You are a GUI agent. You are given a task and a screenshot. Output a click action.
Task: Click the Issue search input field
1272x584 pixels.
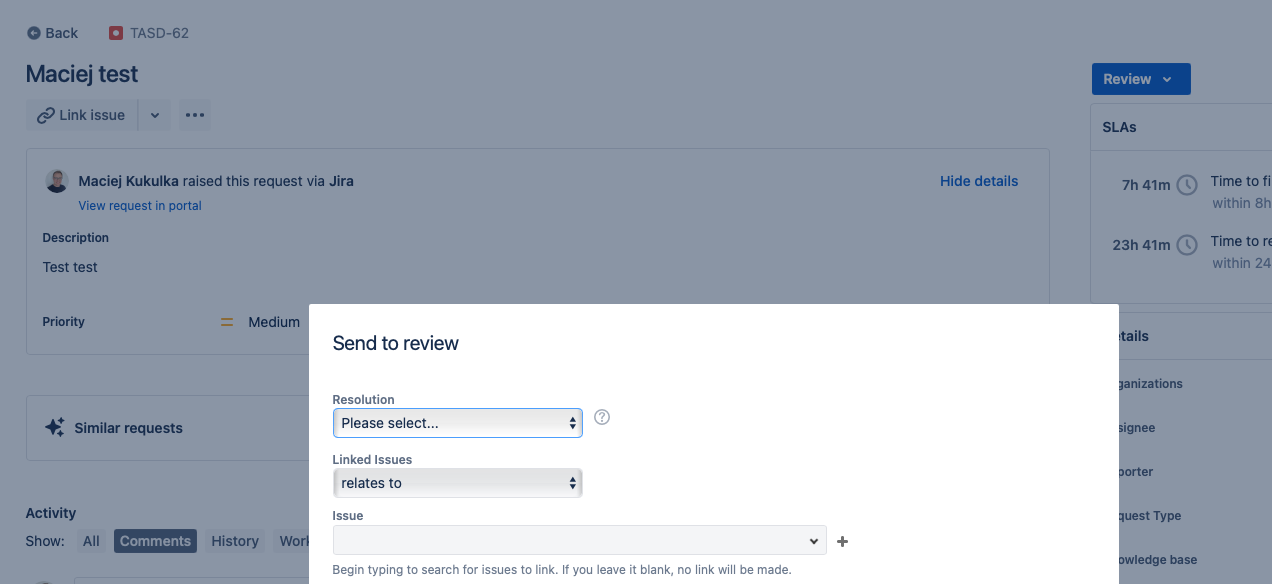pos(580,540)
